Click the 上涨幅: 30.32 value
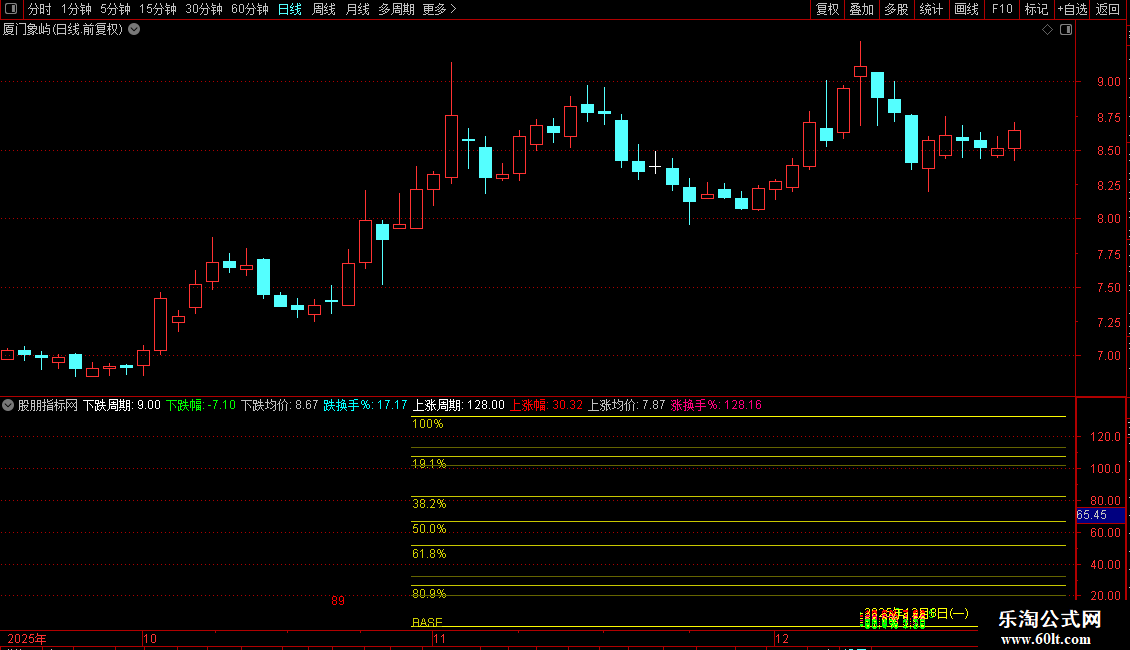The width and height of the screenshot is (1130, 650). point(546,405)
